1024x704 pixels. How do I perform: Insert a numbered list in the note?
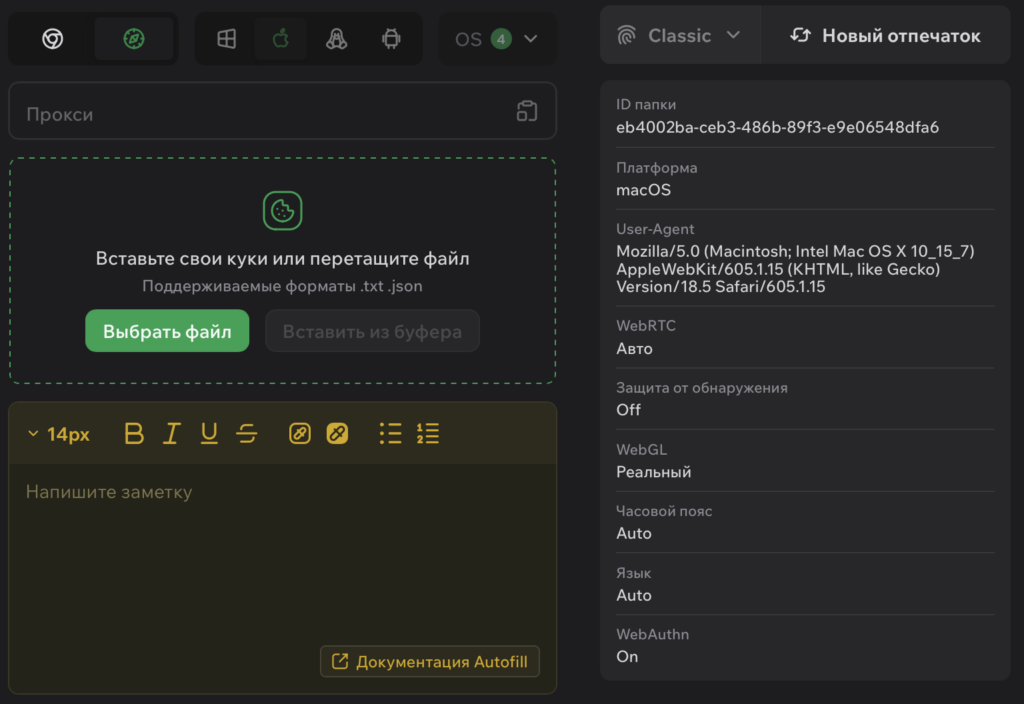pos(428,433)
